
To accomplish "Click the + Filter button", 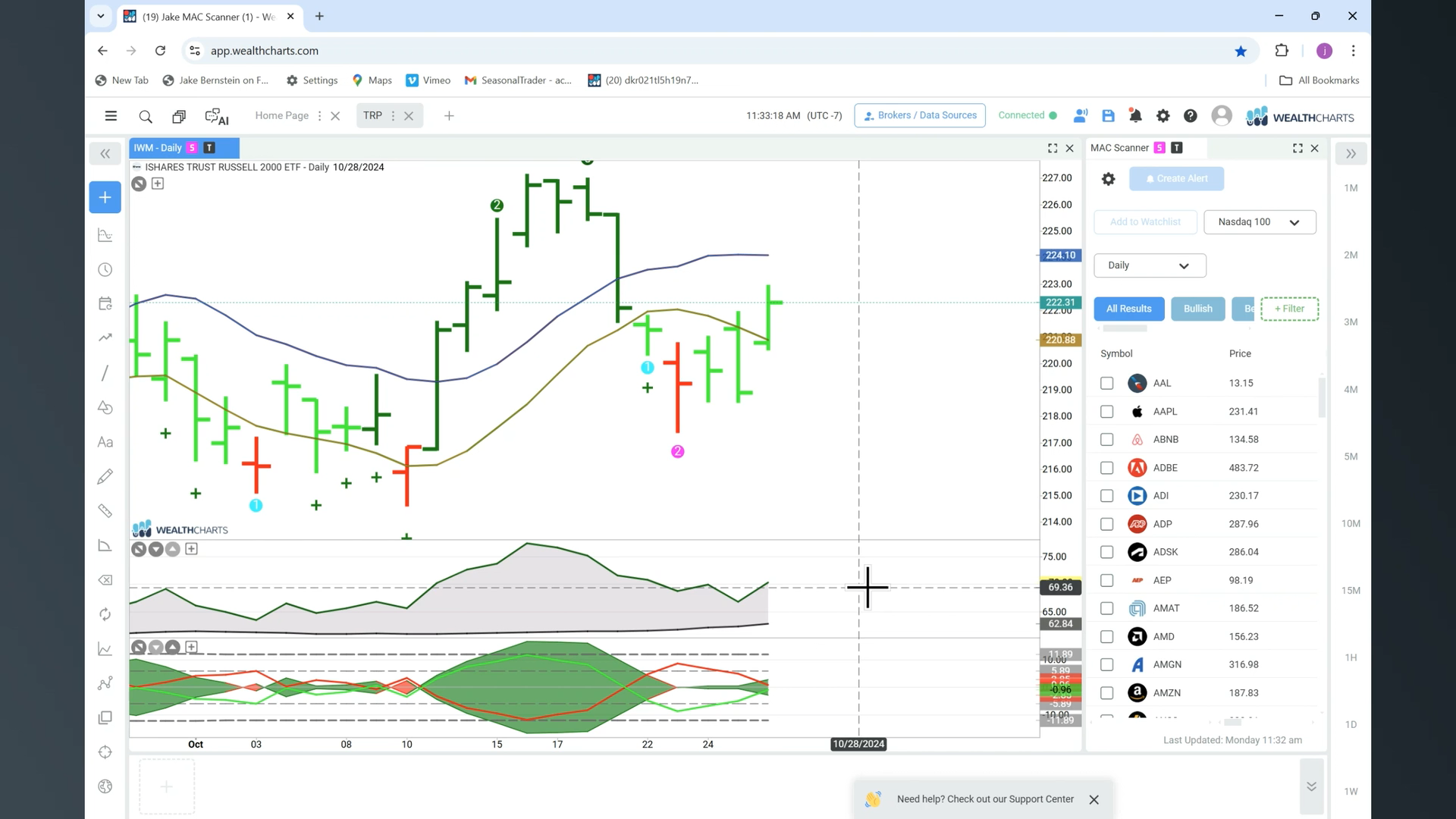I will tap(1289, 309).
